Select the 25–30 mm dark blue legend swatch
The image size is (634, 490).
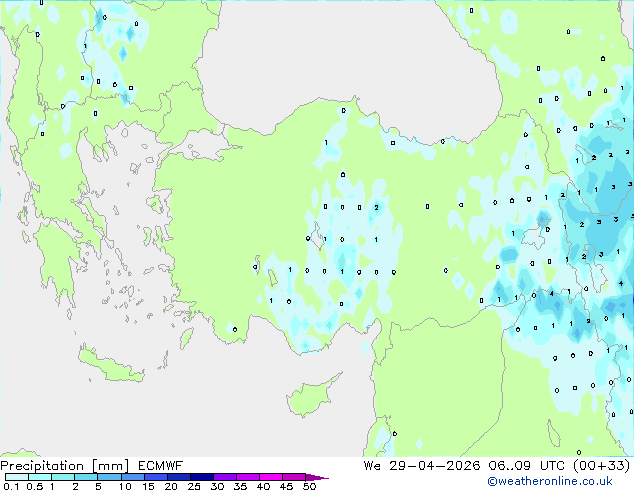click(x=201, y=477)
